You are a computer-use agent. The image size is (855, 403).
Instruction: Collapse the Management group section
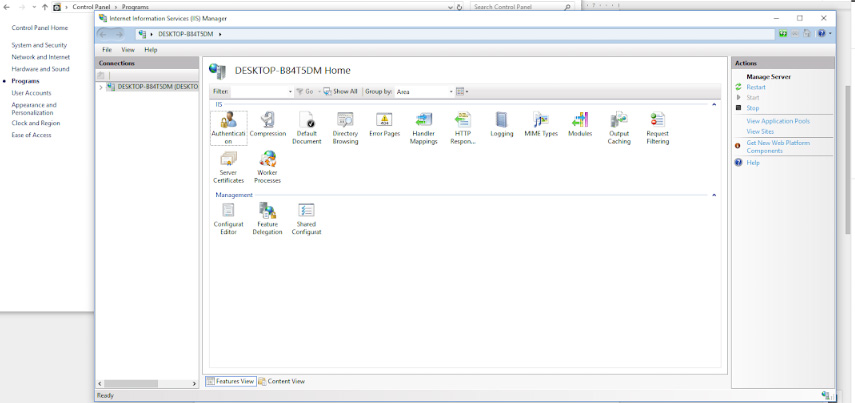[714, 195]
